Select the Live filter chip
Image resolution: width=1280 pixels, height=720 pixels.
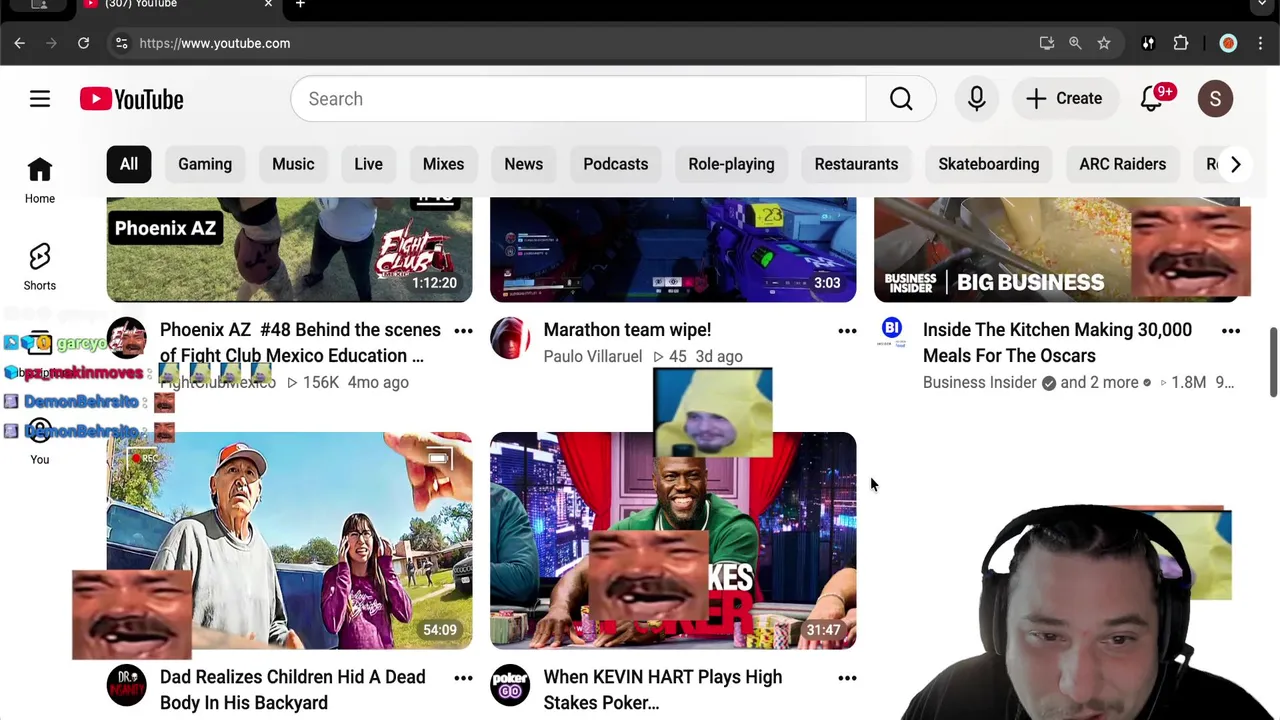[x=368, y=164]
